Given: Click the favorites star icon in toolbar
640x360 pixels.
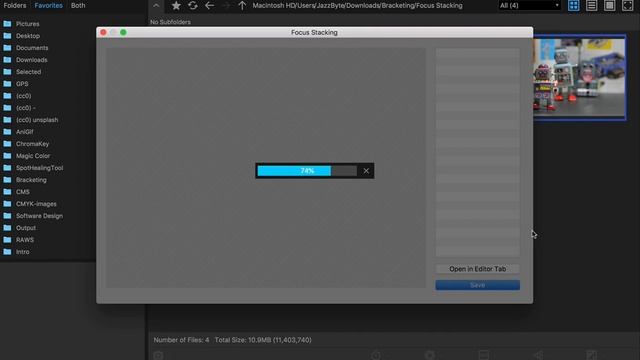Looking at the screenshot, I should pos(176,6).
